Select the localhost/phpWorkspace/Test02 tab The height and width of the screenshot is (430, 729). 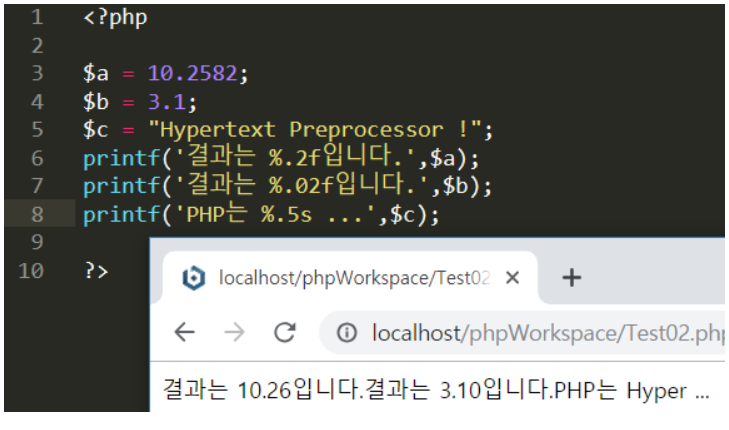[350, 278]
